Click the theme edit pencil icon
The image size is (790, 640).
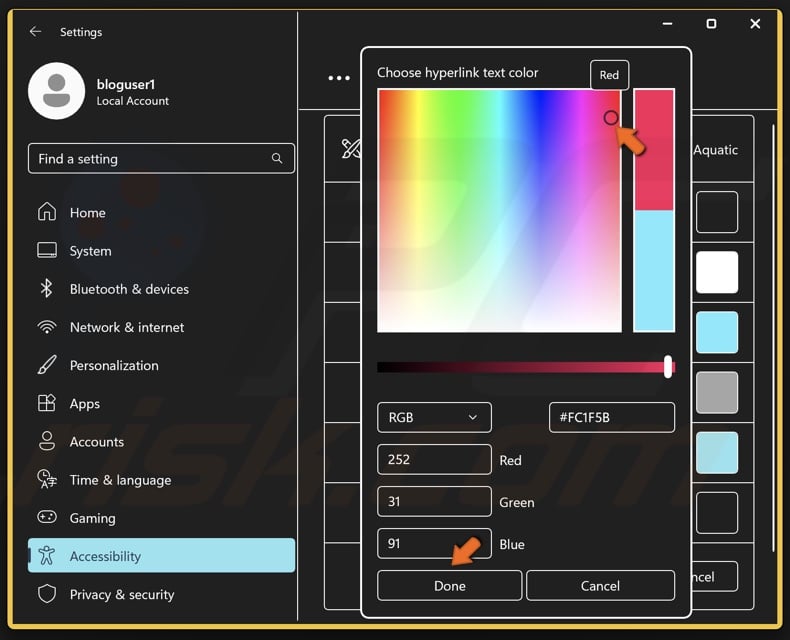pyautogui.click(x=351, y=149)
